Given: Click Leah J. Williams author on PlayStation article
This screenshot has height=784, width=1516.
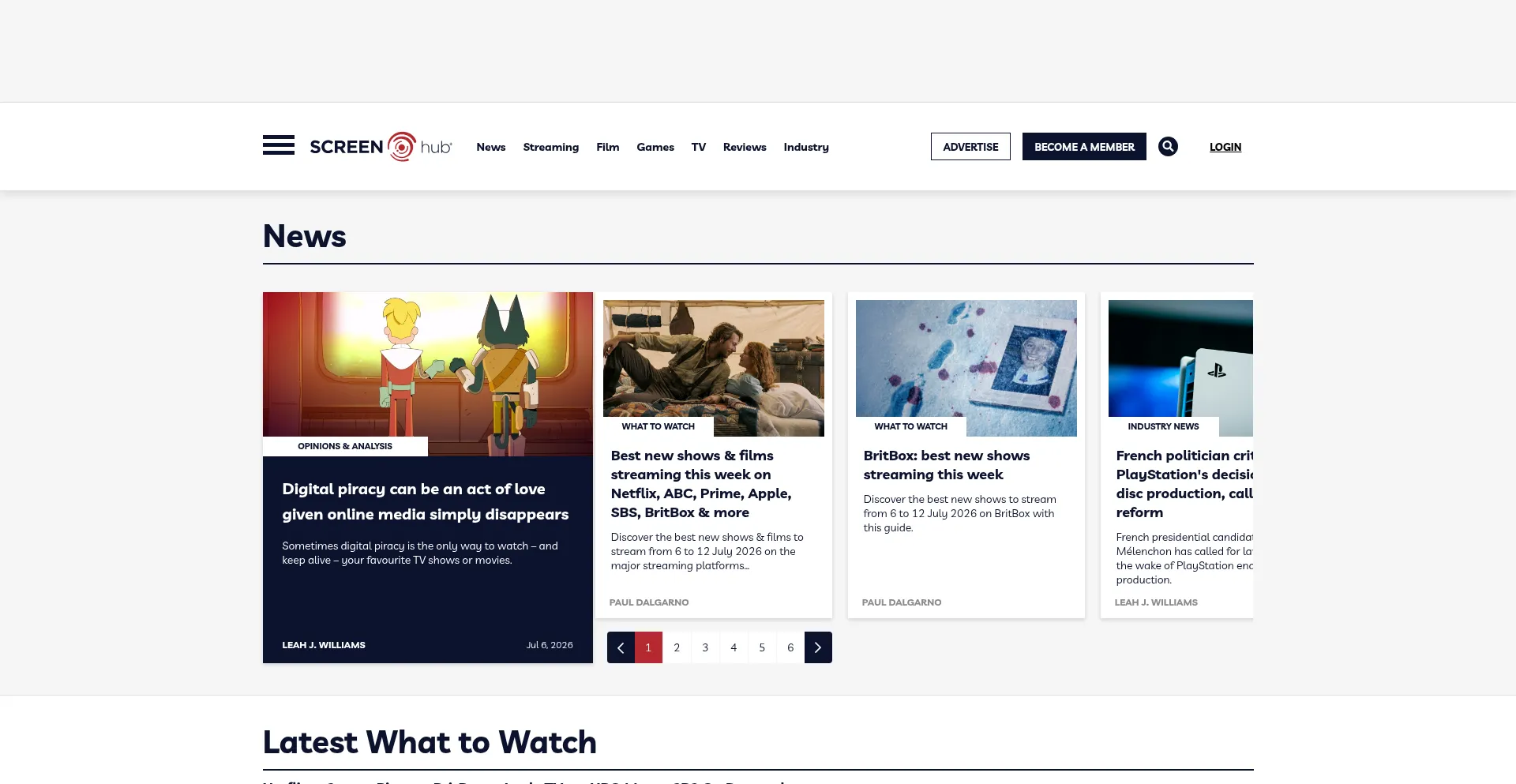Looking at the screenshot, I should pos(1156,602).
